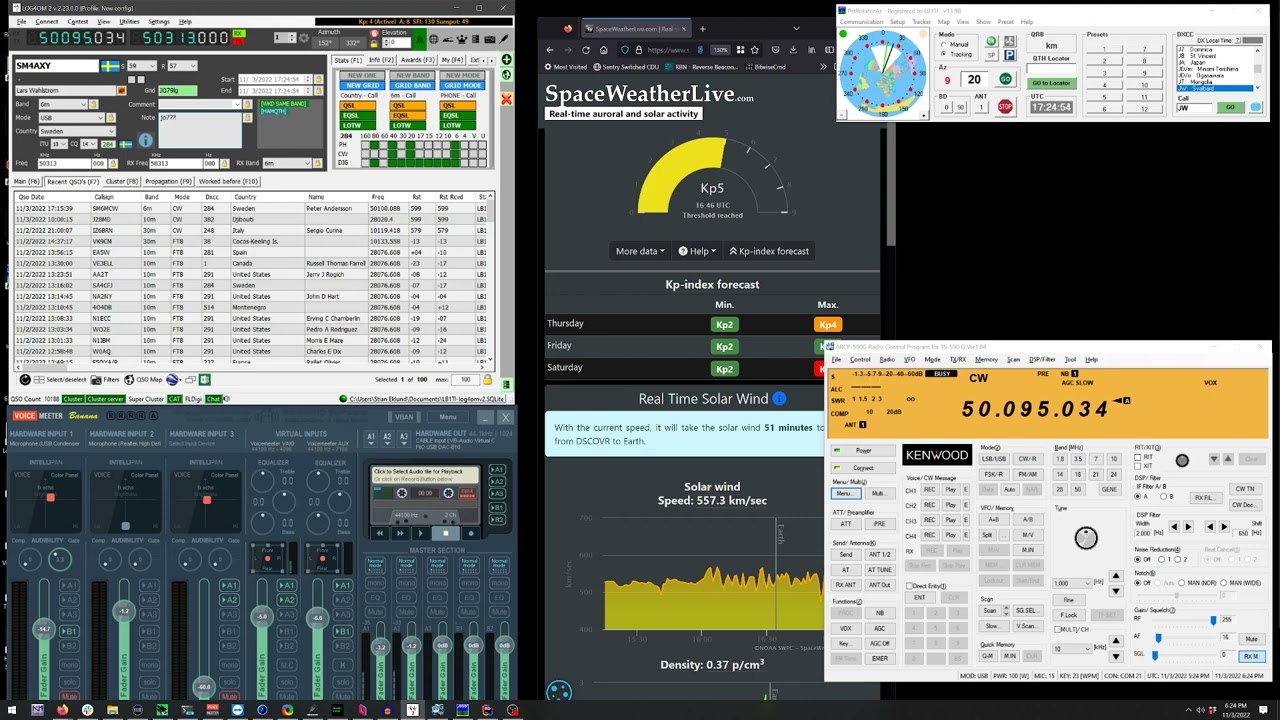The width and height of the screenshot is (1280, 720).
Task: Click the lookup icon beside Lars Wahlstrom name
Action: click(122, 91)
